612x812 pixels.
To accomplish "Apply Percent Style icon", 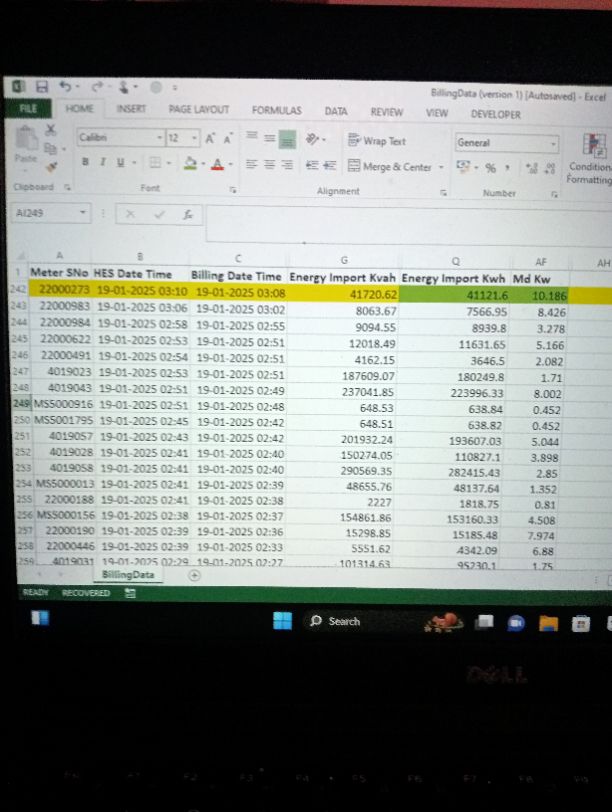I will pyautogui.click(x=490, y=168).
